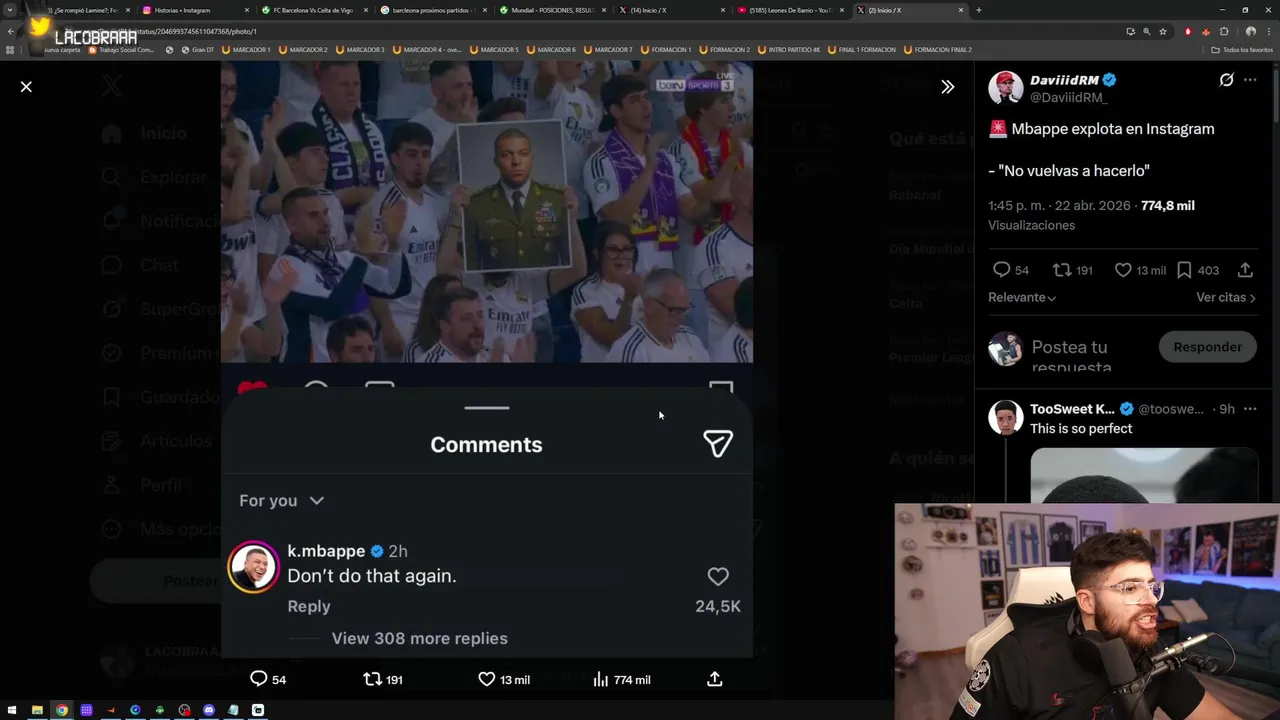
Task: Open the Windows Start menu
Action: click(11, 710)
